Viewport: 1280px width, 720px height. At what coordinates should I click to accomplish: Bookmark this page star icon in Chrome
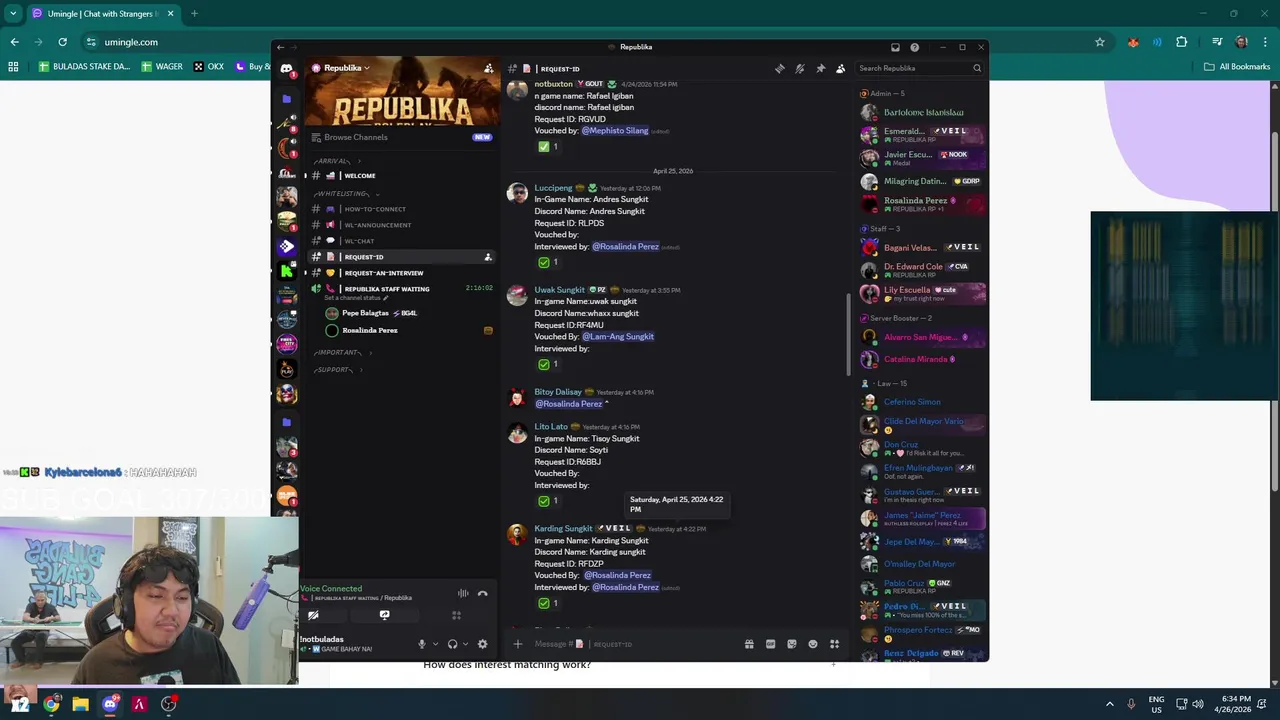tap(1100, 42)
